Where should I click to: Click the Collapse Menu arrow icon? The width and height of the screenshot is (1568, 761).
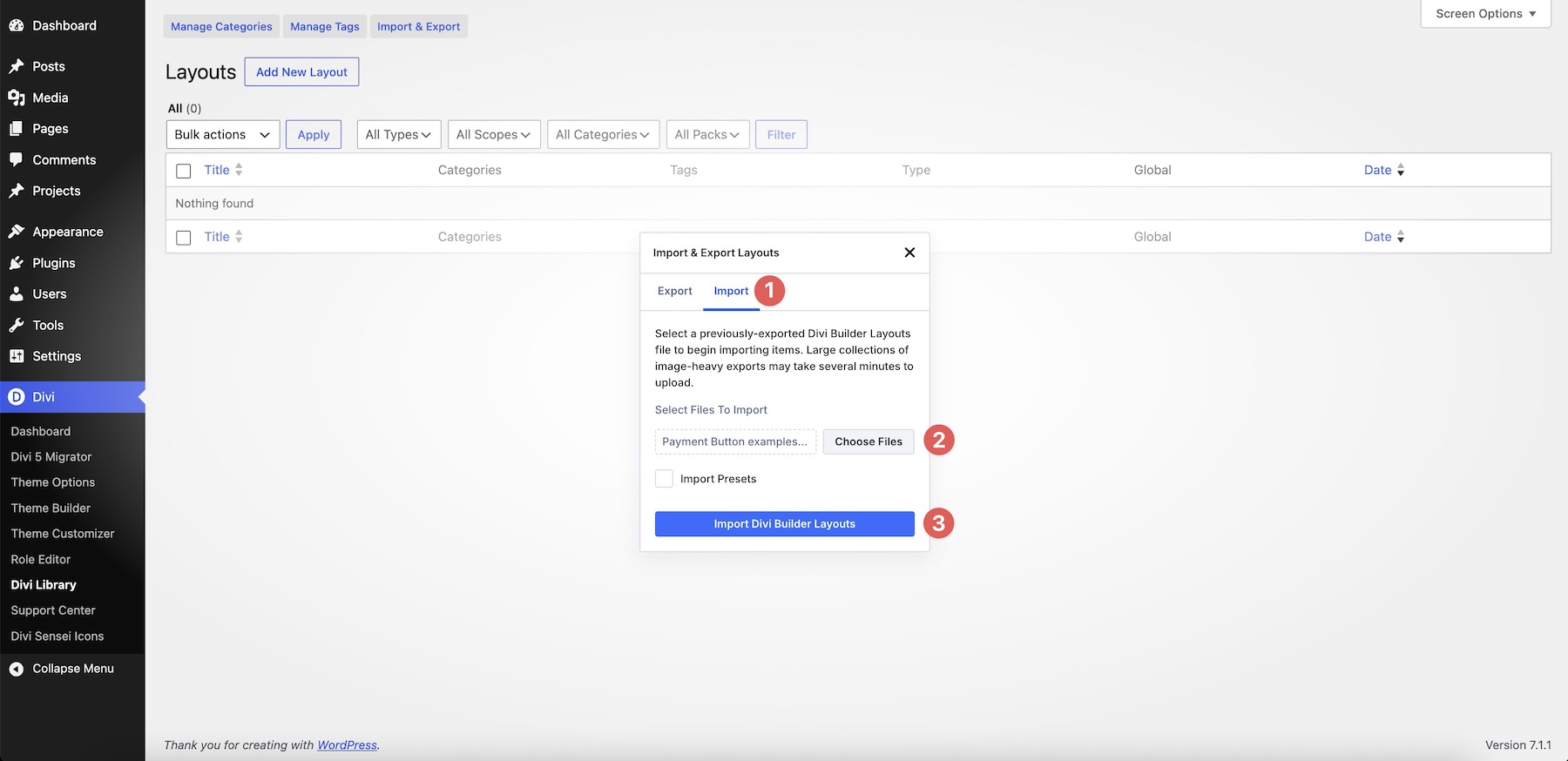[16, 669]
